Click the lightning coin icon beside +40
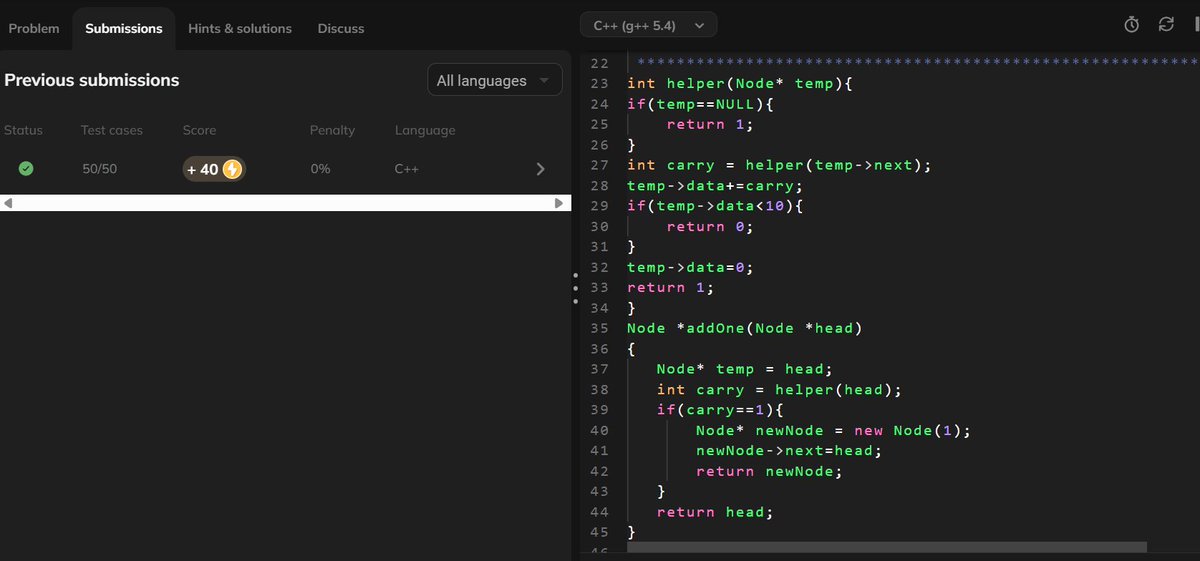 click(x=232, y=169)
